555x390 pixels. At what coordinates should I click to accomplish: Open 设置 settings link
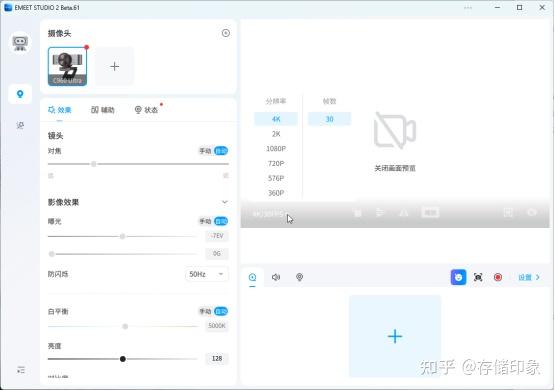[x=529, y=277]
